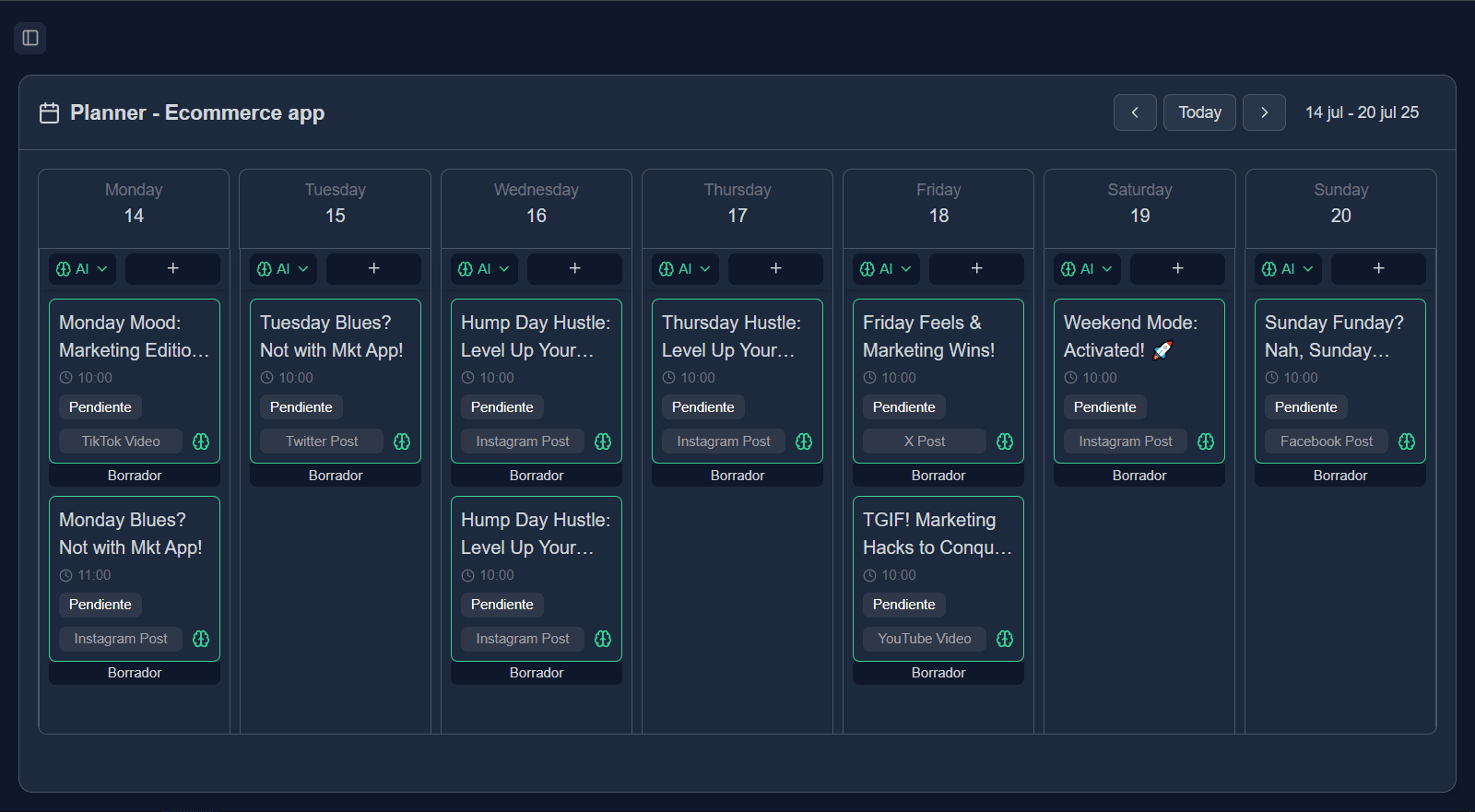The image size is (1475, 812).
Task: Click plus button under Thursday 17
Action: 775,268
